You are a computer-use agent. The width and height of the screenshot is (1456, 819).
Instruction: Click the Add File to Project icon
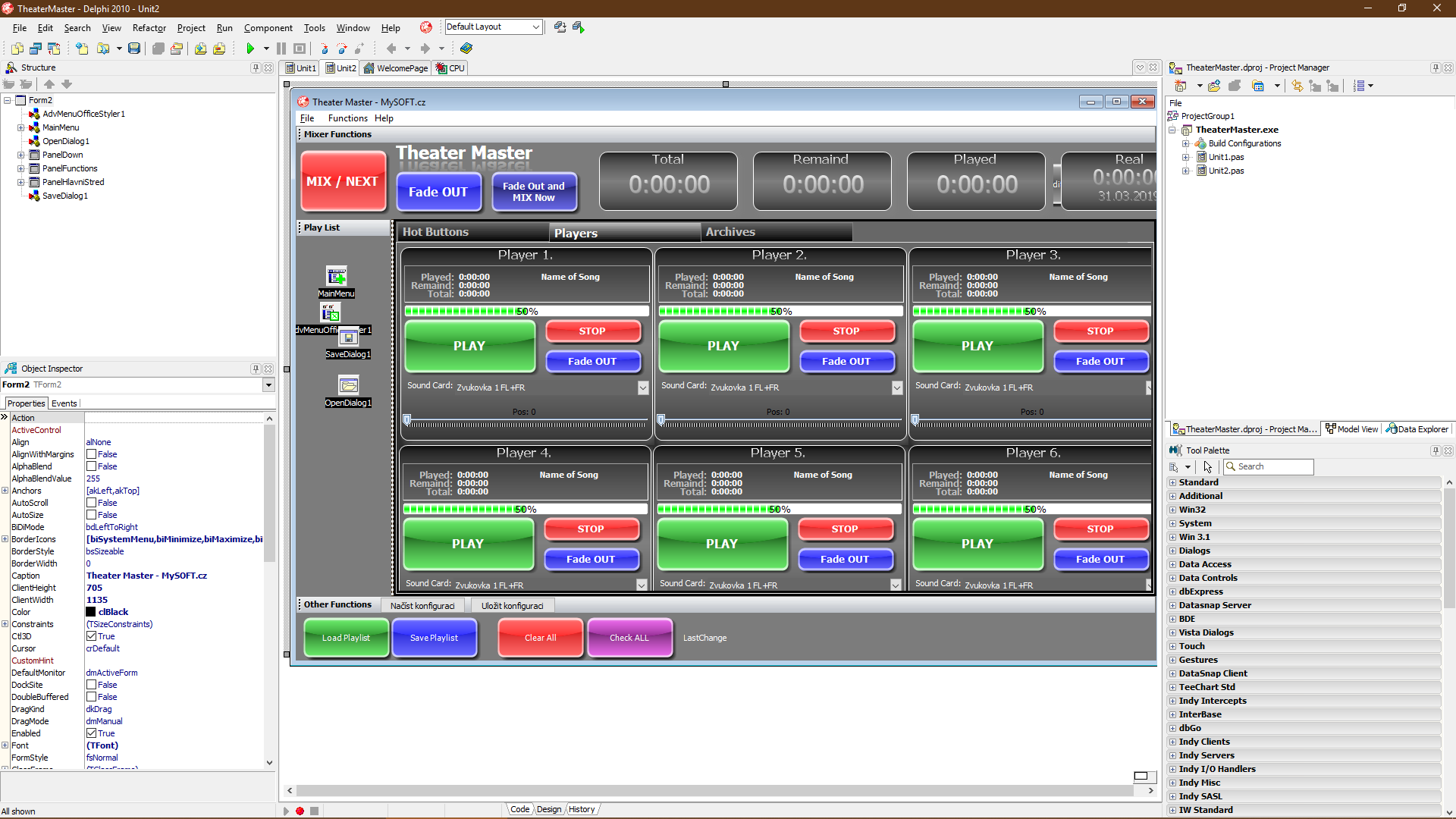[x=200, y=49]
